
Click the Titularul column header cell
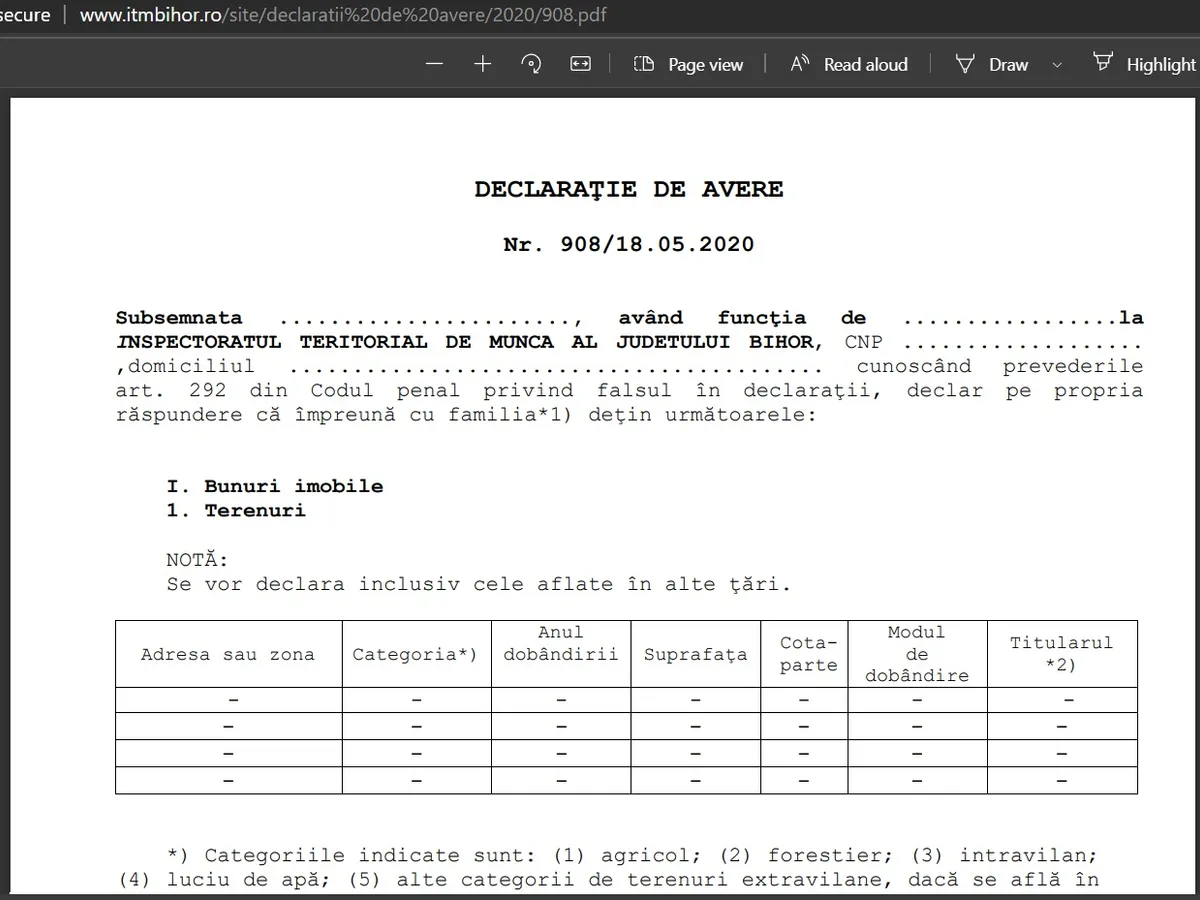point(1061,654)
